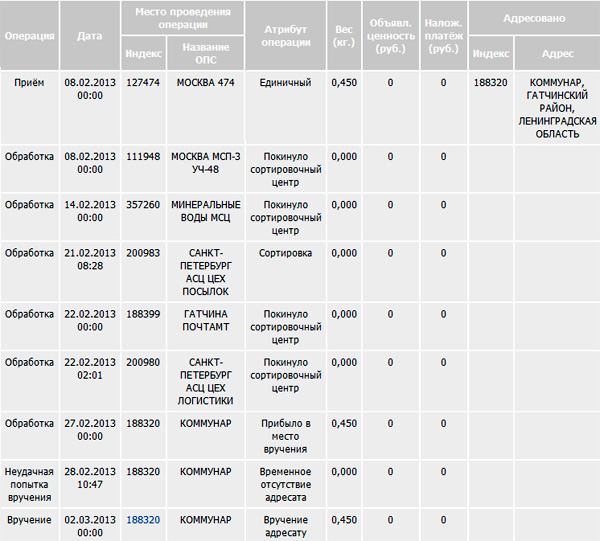
Task: Click the Операция column header
Action: 30,35
